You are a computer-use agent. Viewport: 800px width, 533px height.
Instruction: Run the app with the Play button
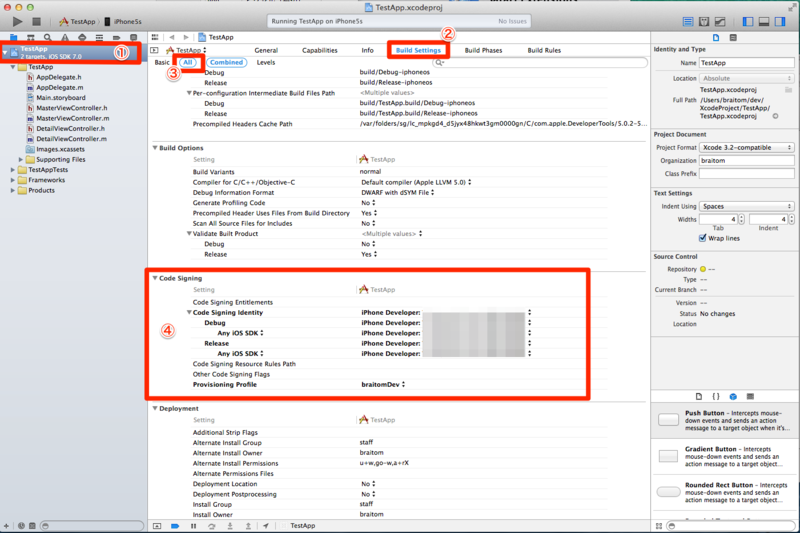[x=17, y=21]
